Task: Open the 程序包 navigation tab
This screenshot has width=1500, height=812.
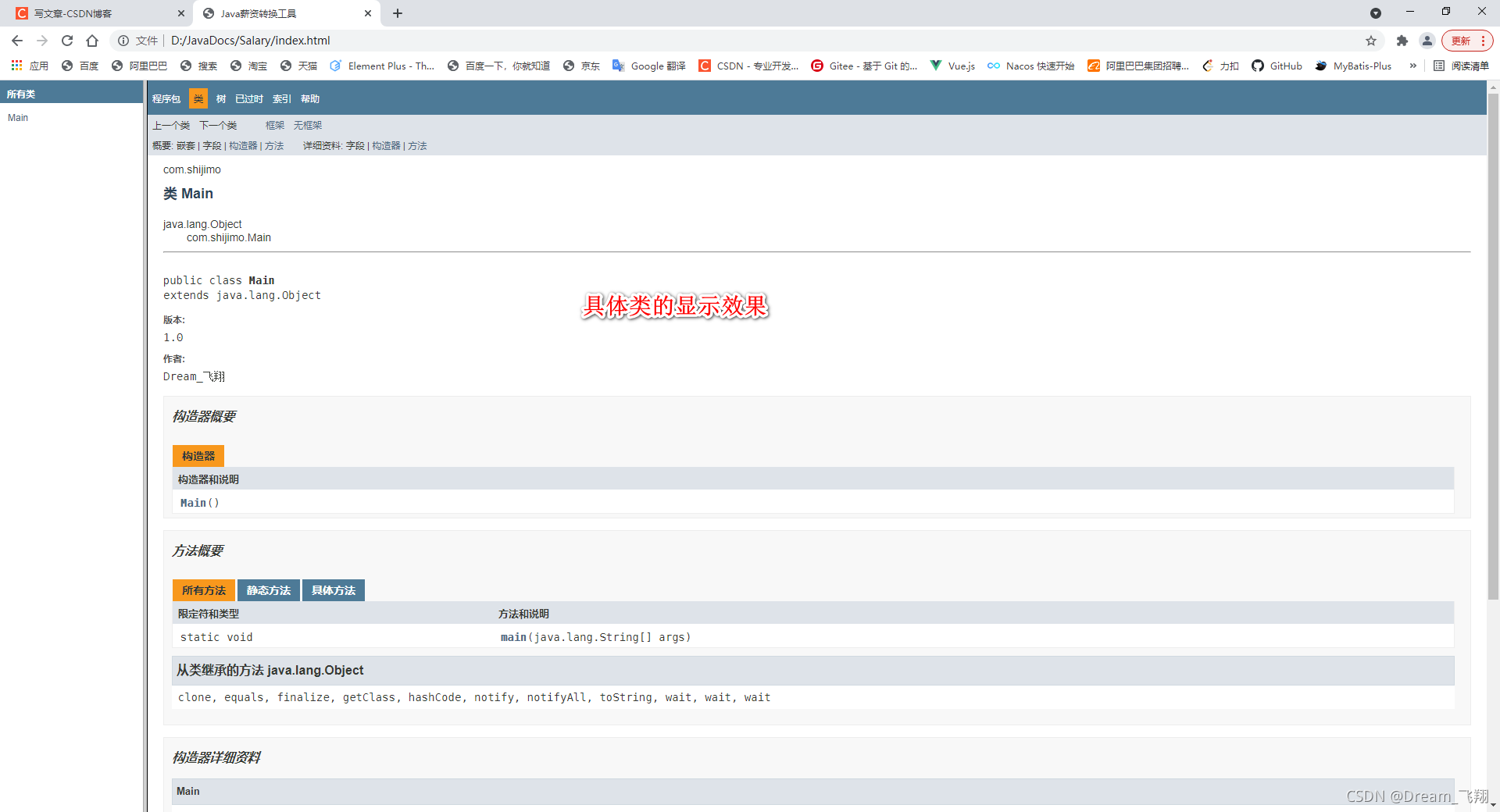Action: [166, 99]
